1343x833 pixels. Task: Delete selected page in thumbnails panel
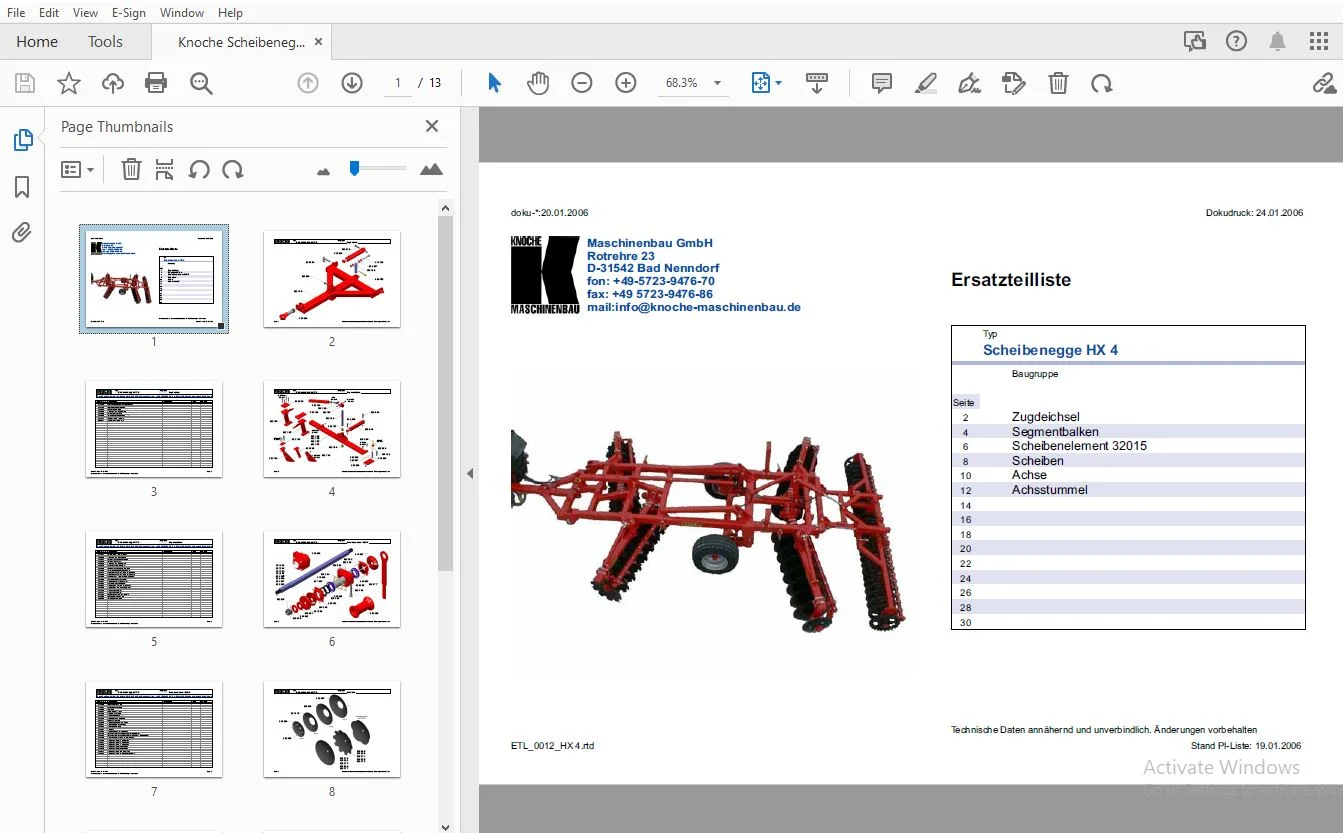coord(131,169)
